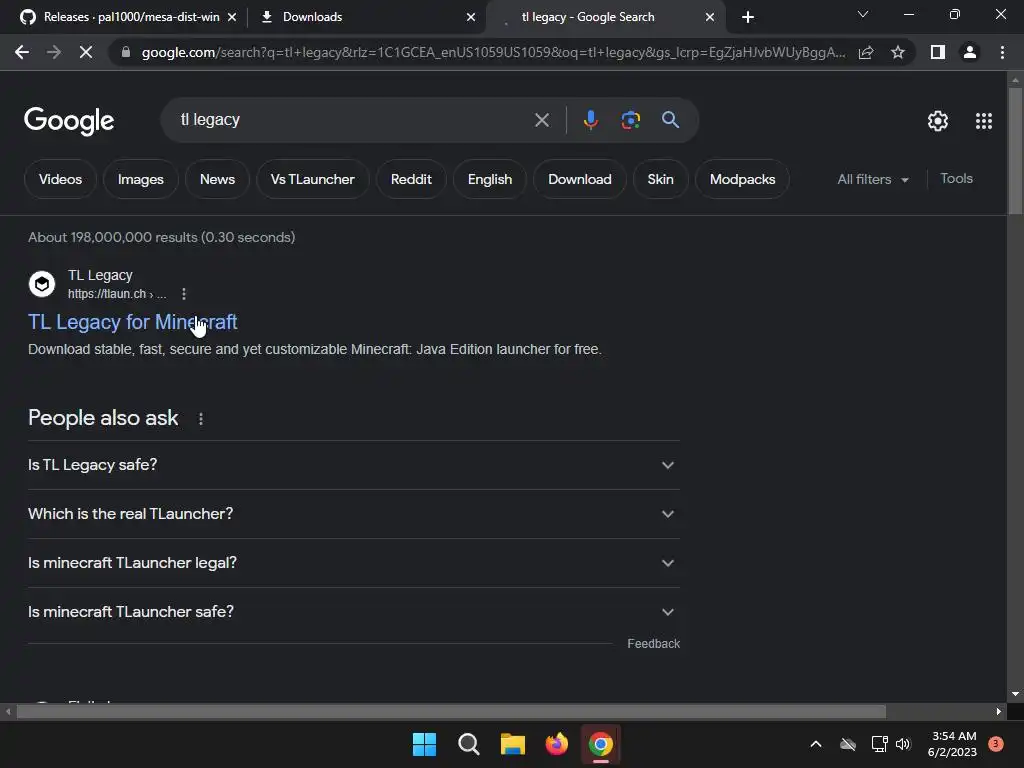Start voice search with microphone icon
Viewport: 1024px width, 768px height.
click(590, 120)
